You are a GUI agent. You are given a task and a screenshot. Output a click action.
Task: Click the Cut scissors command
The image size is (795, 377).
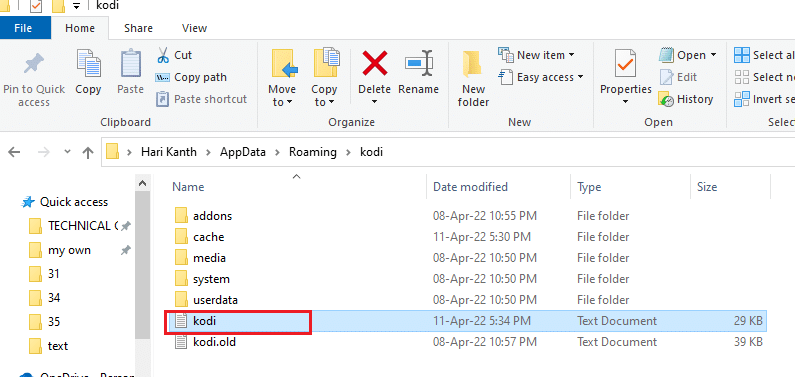click(174, 55)
